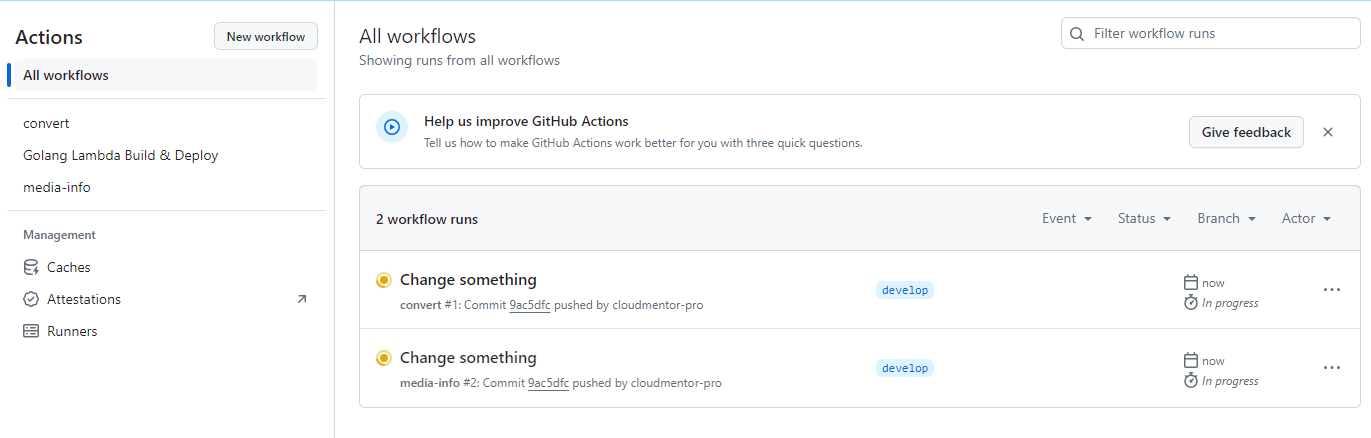This screenshot has width=1371, height=438.
Task: Open Golang Lambda Build & Deploy workflow
Action: (120, 155)
